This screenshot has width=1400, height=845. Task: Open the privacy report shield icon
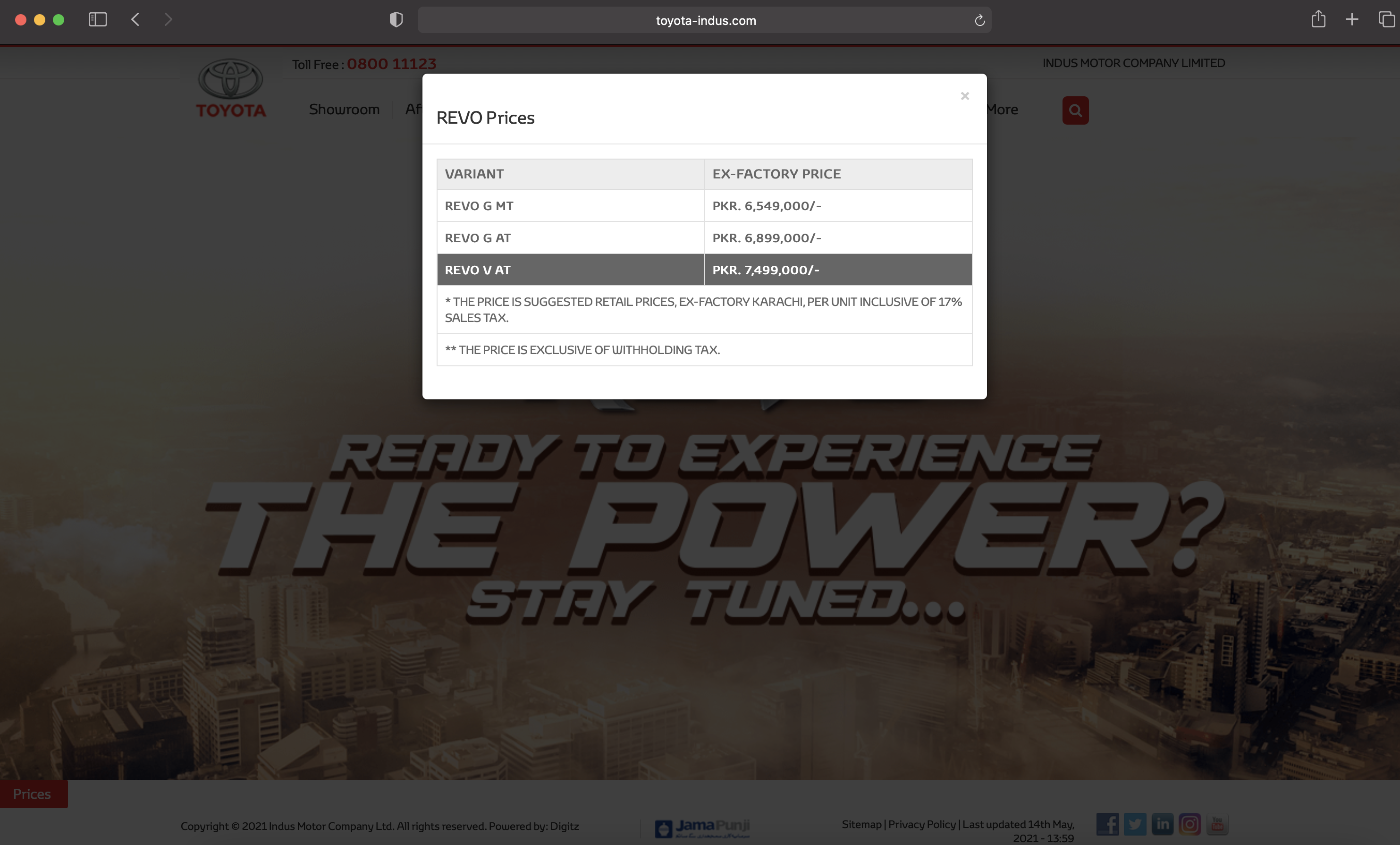pyautogui.click(x=396, y=20)
